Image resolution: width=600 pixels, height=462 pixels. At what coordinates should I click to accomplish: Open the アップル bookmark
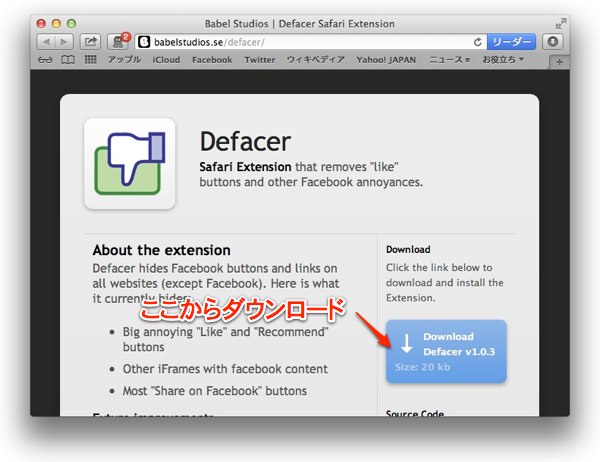(x=124, y=60)
